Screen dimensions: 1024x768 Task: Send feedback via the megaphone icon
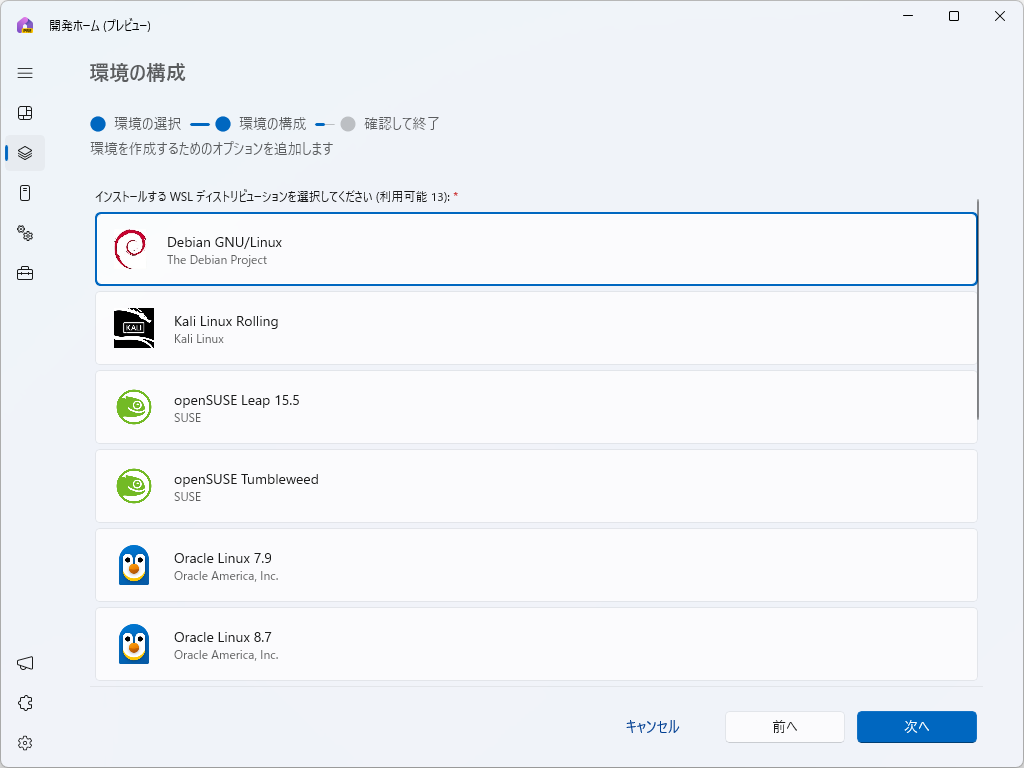click(24, 662)
